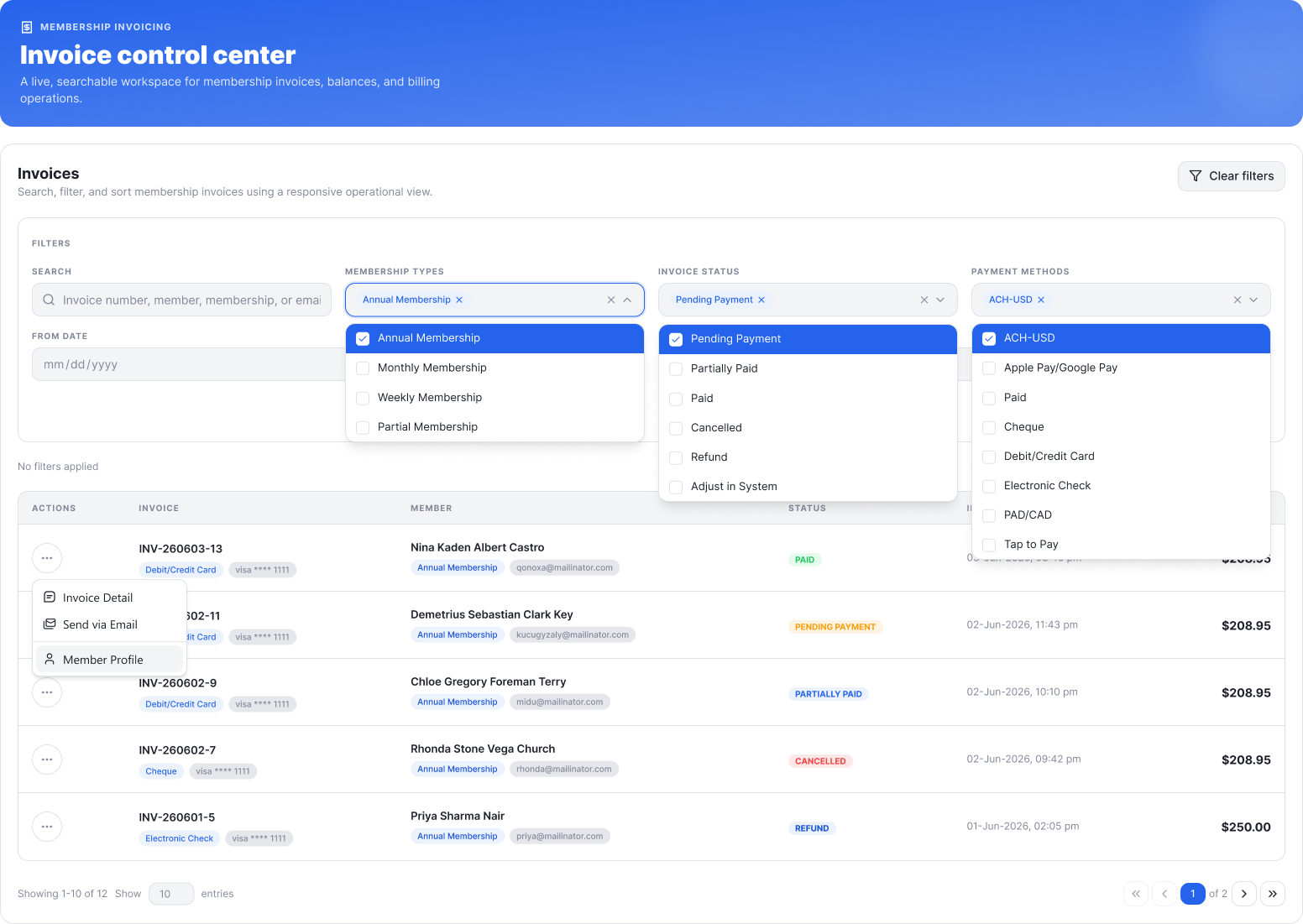The image size is (1303, 924).
Task: Clear all payment method selections
Action: pyautogui.click(x=1238, y=300)
